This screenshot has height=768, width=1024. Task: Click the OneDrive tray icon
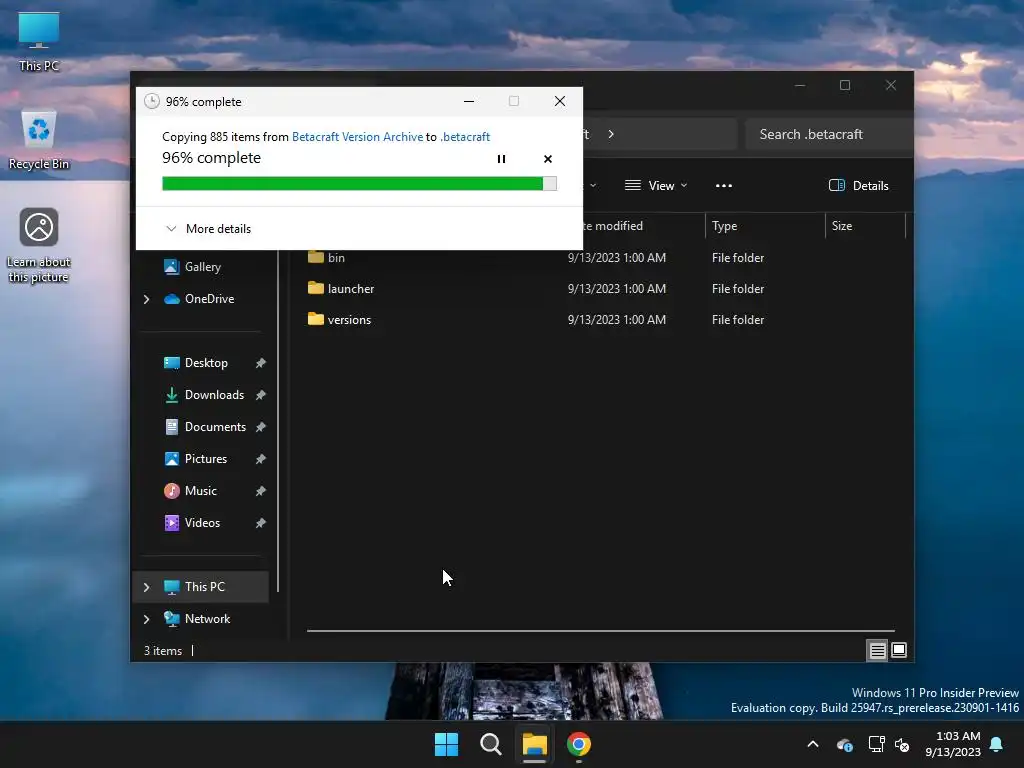pyautogui.click(x=844, y=744)
